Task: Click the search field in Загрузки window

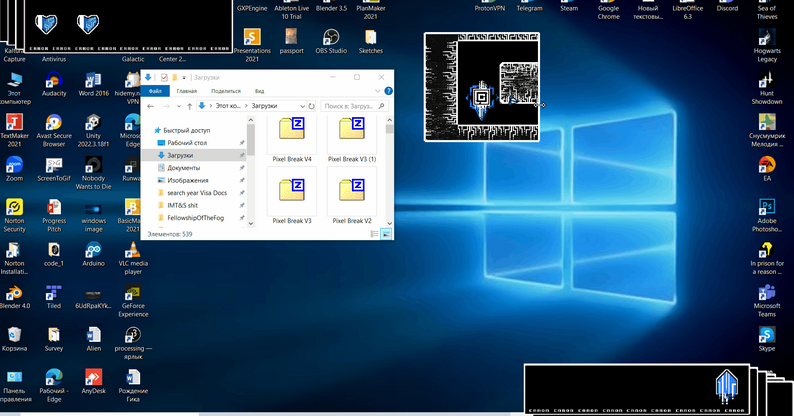Action: click(352, 105)
